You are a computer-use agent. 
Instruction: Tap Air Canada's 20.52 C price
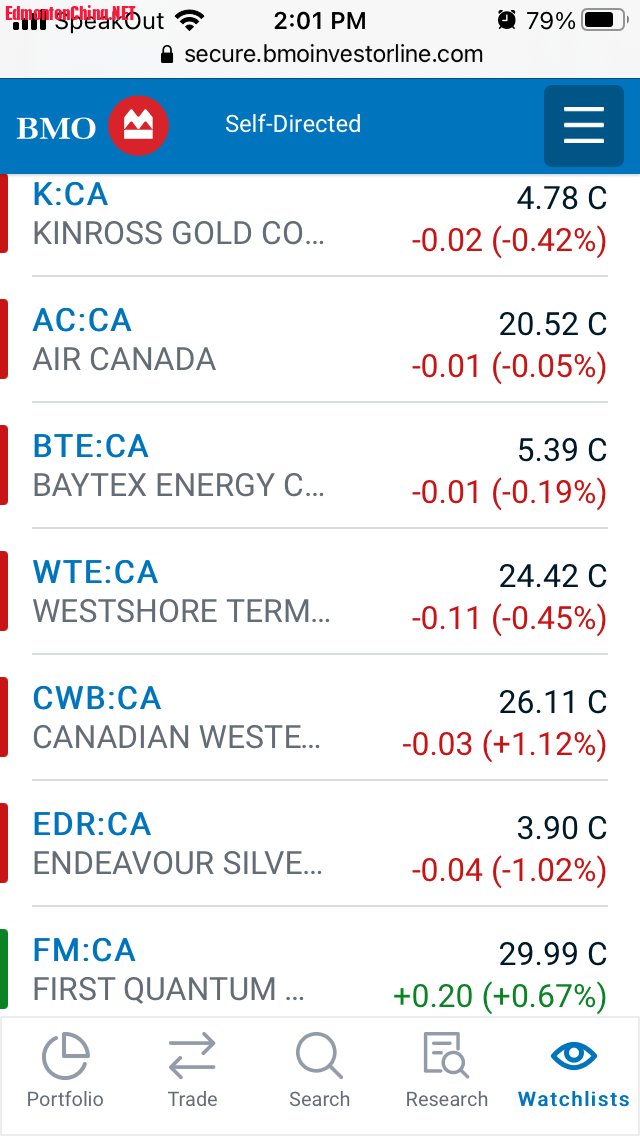click(x=552, y=324)
